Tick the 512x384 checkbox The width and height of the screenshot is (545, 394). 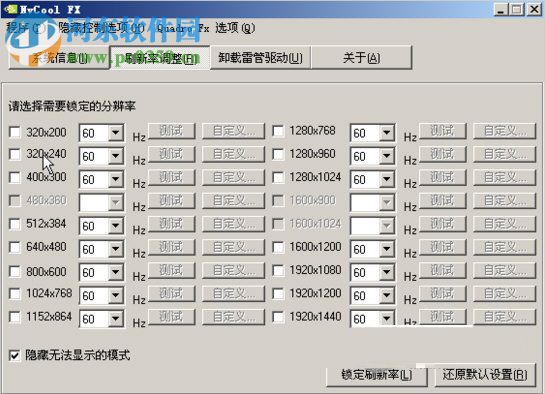tap(15, 224)
